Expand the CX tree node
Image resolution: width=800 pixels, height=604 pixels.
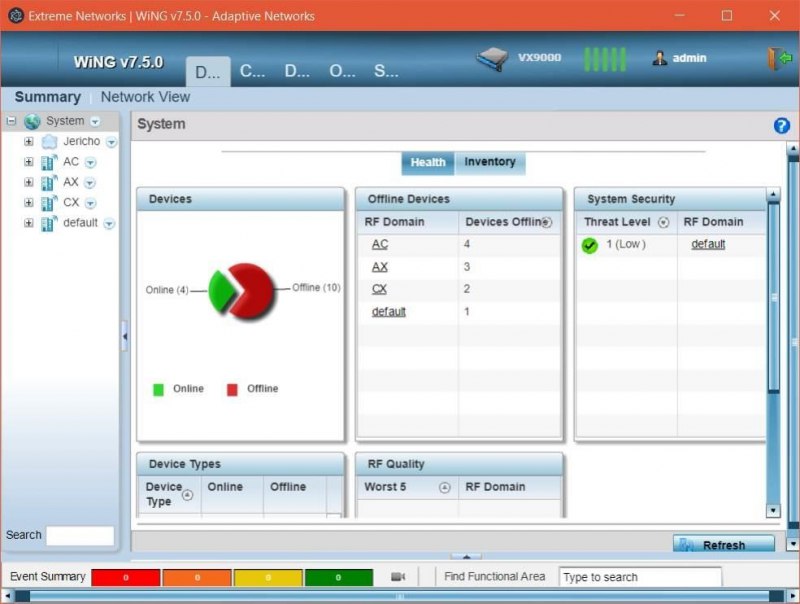[x=29, y=203]
